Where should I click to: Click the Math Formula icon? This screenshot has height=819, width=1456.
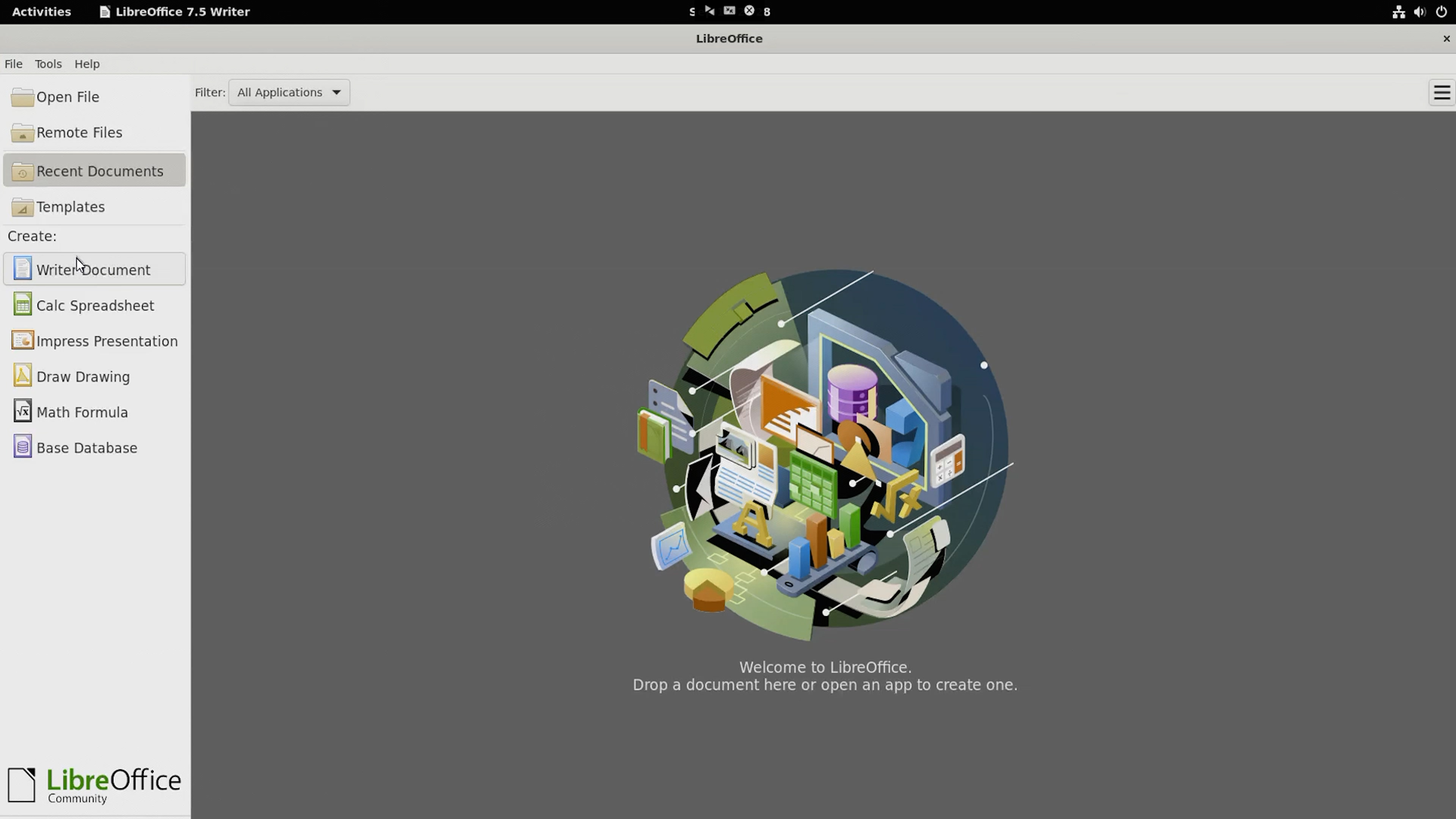click(x=22, y=411)
